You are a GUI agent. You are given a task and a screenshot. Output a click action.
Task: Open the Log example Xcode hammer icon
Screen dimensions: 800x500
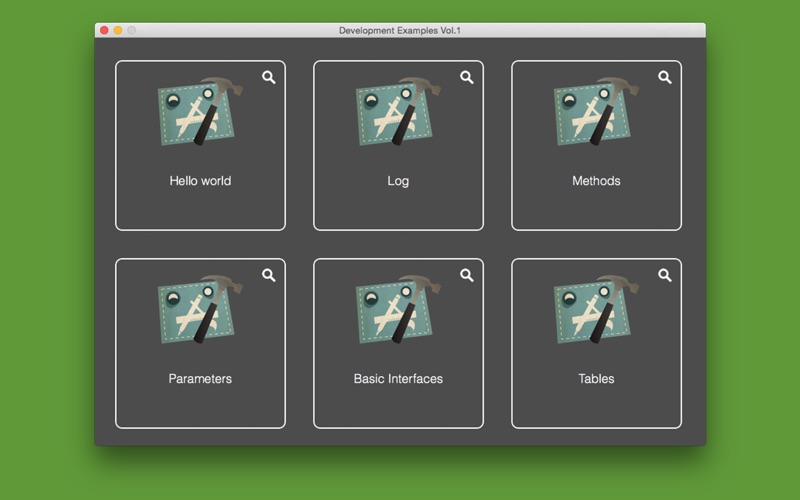[398, 111]
